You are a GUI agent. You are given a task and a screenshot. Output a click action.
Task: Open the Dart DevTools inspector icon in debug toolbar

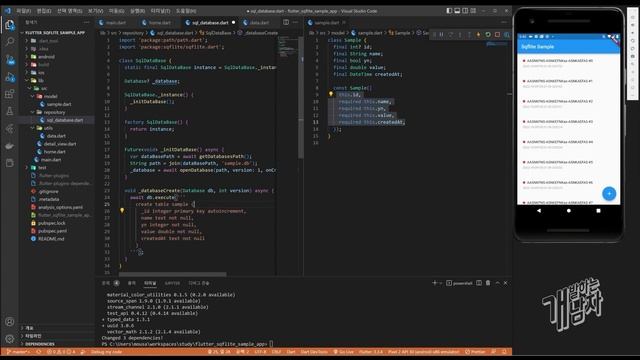click(507, 35)
